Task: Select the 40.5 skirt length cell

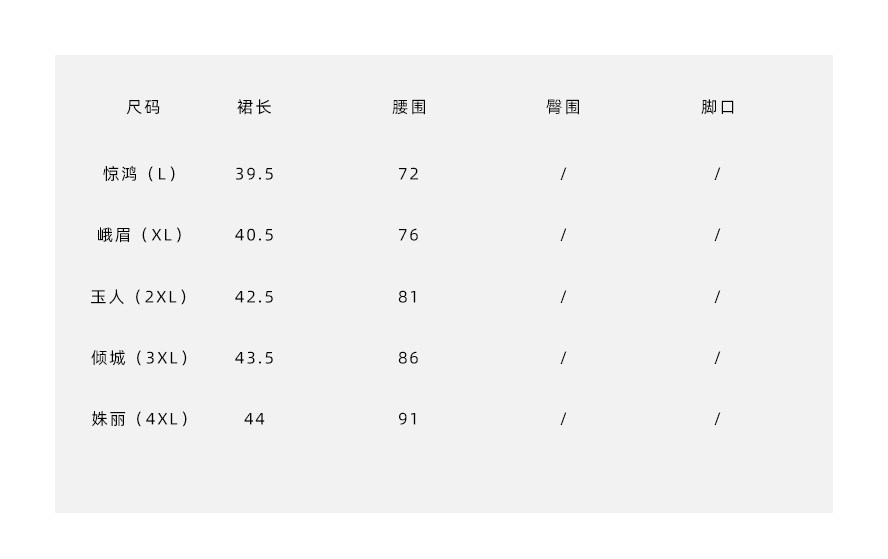Action: pyautogui.click(x=254, y=235)
